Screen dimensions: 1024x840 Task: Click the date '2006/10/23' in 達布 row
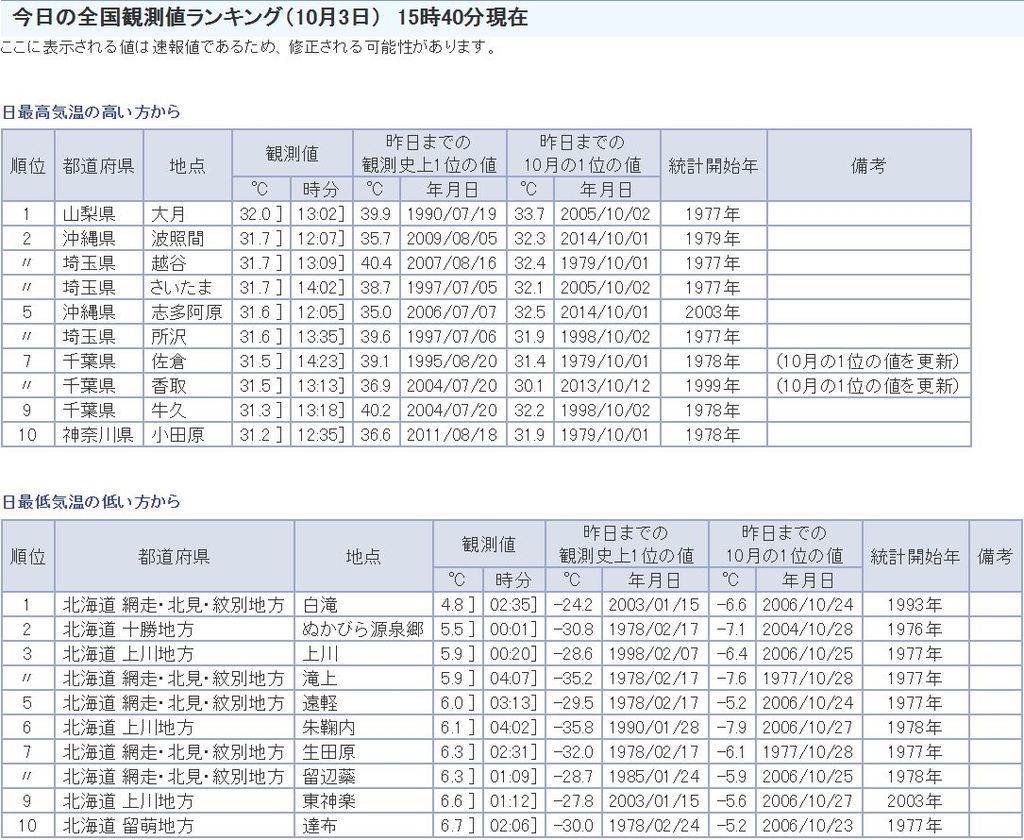808,826
